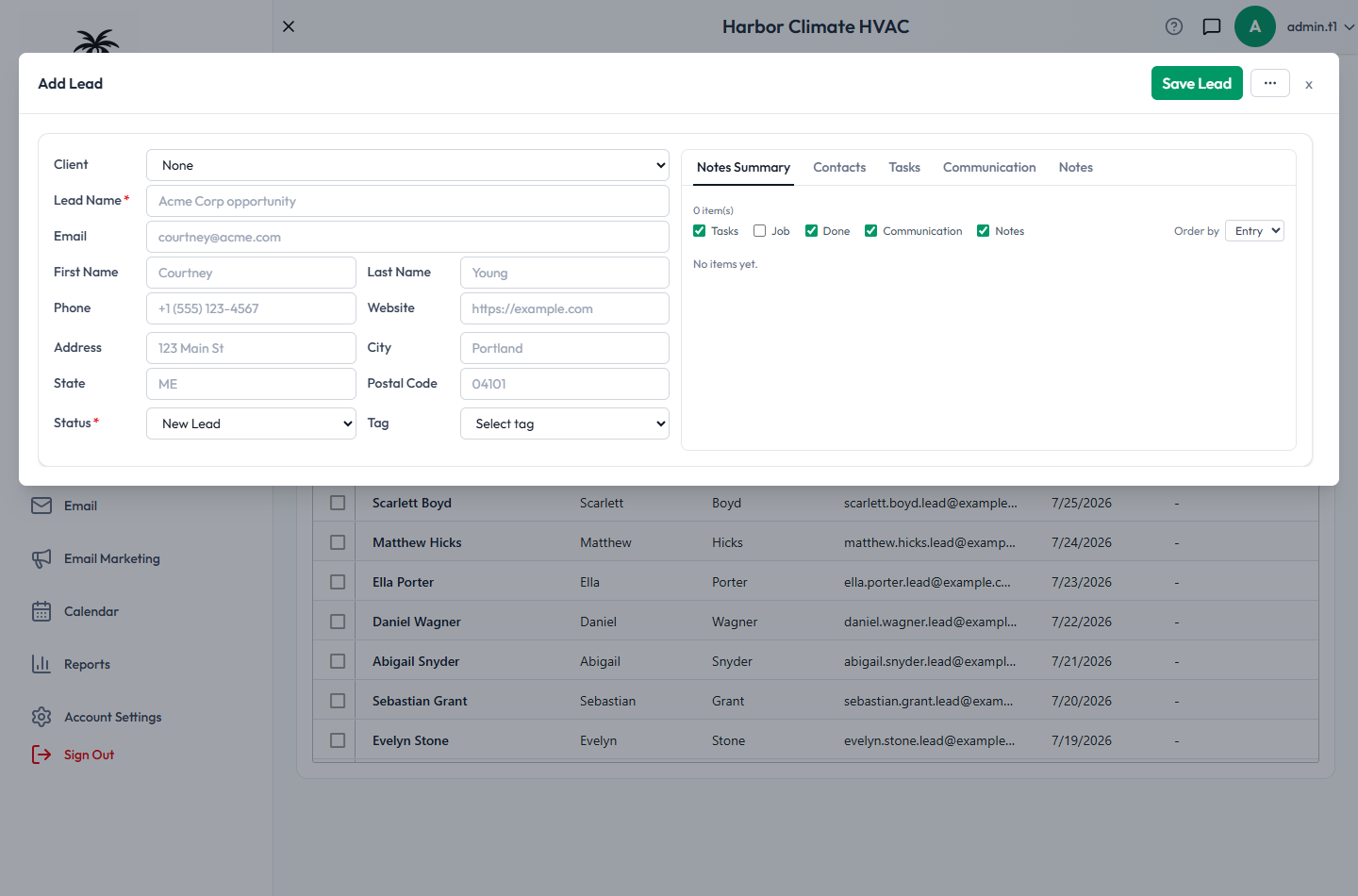The width and height of the screenshot is (1358, 896).
Task: Click the Calendar sidebar icon
Action: point(41,611)
